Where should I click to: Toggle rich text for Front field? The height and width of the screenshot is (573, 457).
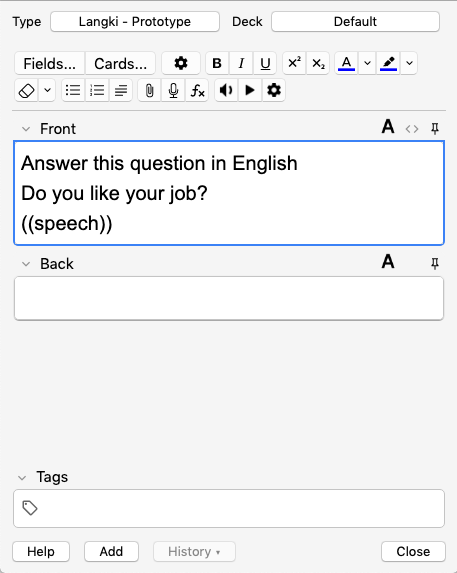tap(388, 127)
